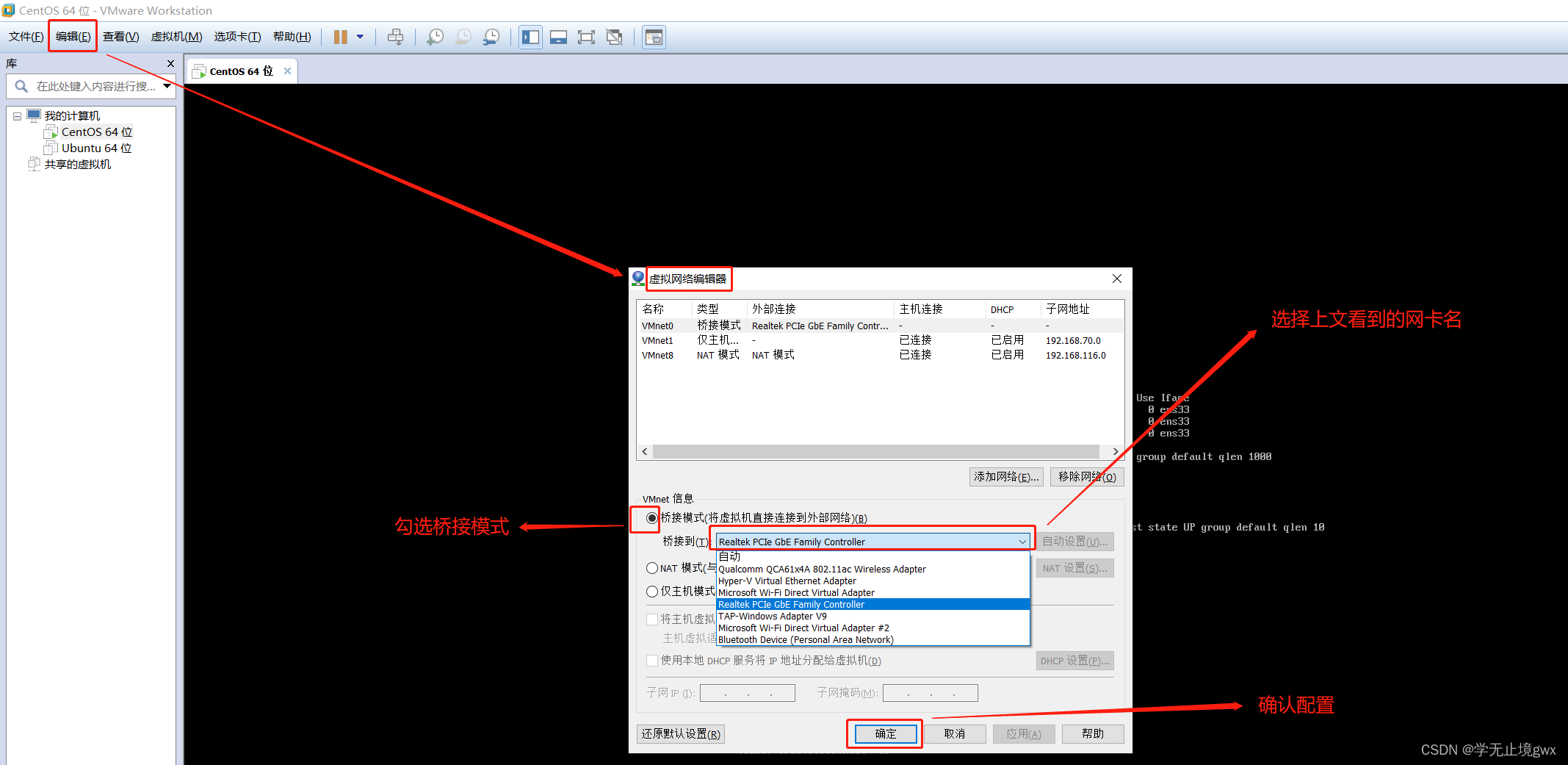This screenshot has height=765, width=1568.
Task: Select the VMnet8 row in the network table
Action: (880, 355)
